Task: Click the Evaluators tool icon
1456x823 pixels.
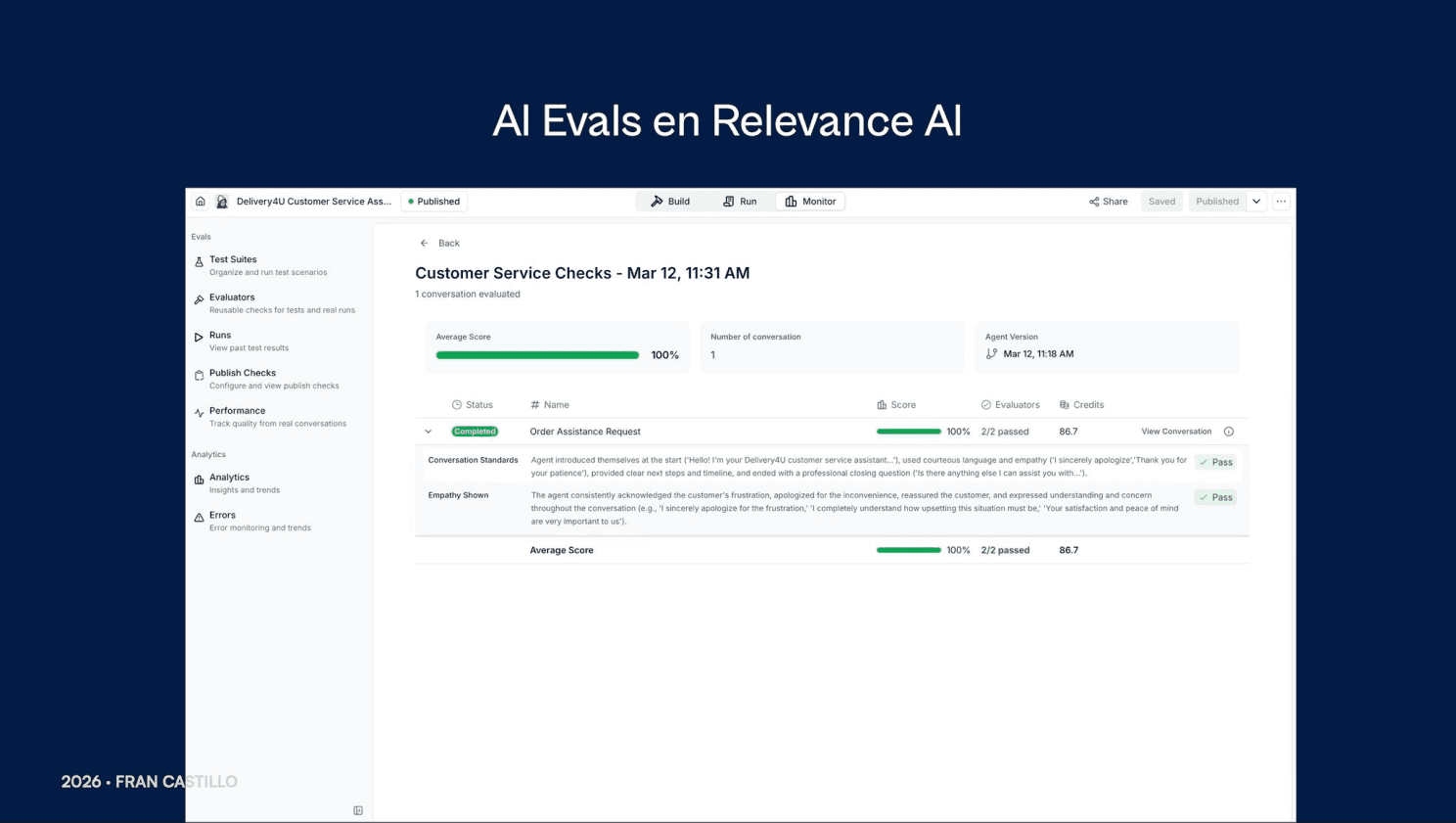Action: 199,299
